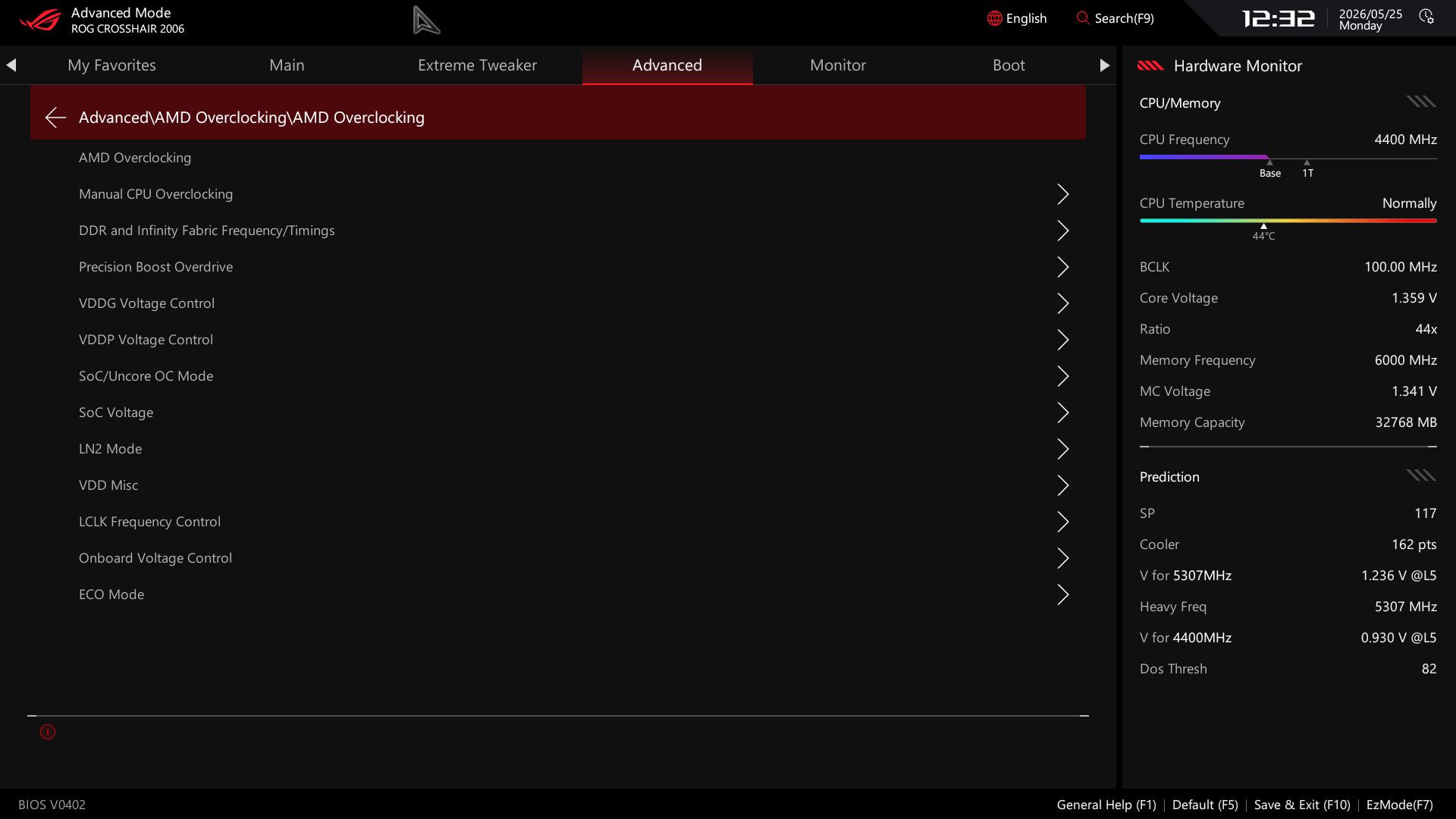This screenshot has height=819, width=1456.
Task: Open VDD Misc entry
Action: (558, 485)
